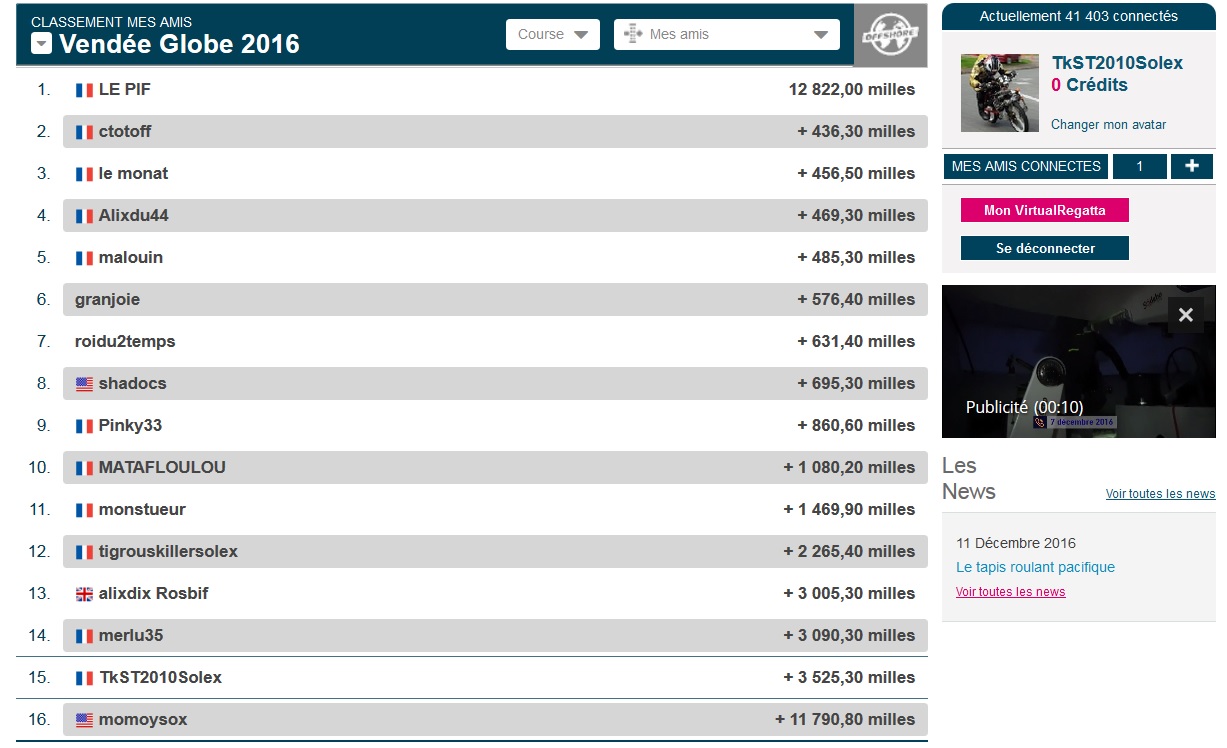Open the Course dropdown
Image resolution: width=1227 pixels, height=748 pixels.
click(552, 34)
